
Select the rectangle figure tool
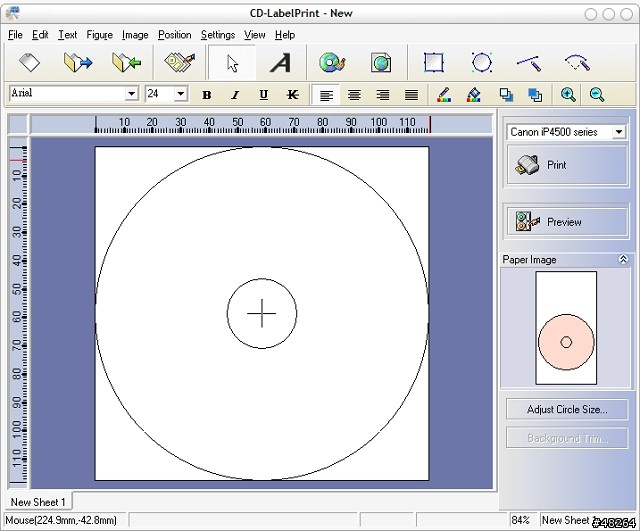(x=433, y=63)
